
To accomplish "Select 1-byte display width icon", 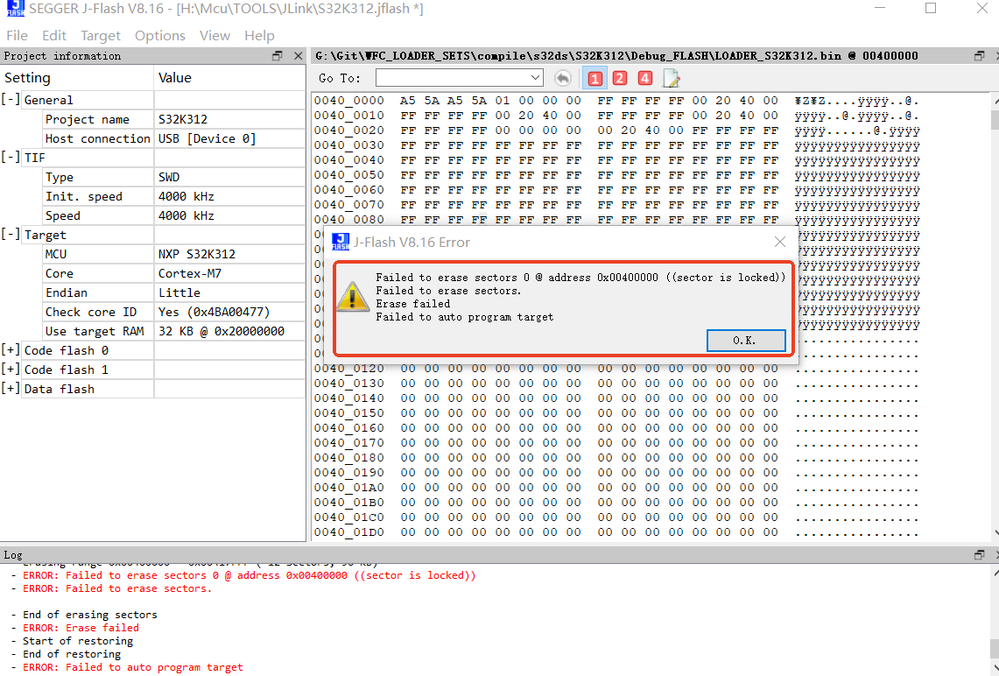I will coord(594,78).
